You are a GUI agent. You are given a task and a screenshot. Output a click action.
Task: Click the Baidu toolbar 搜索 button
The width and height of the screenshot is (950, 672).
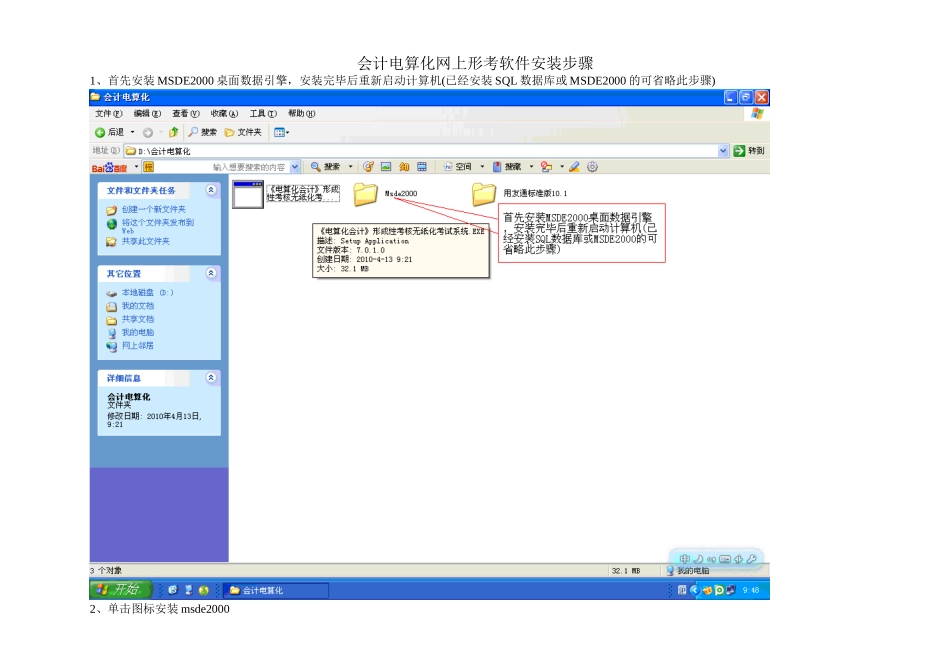(325, 167)
